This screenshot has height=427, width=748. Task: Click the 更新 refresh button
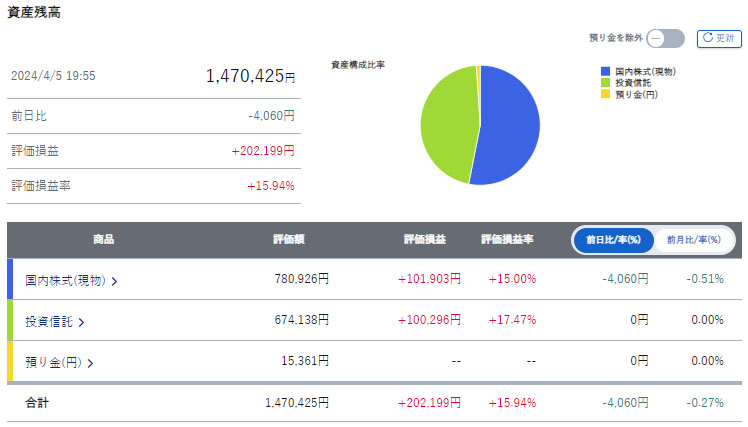(x=719, y=39)
